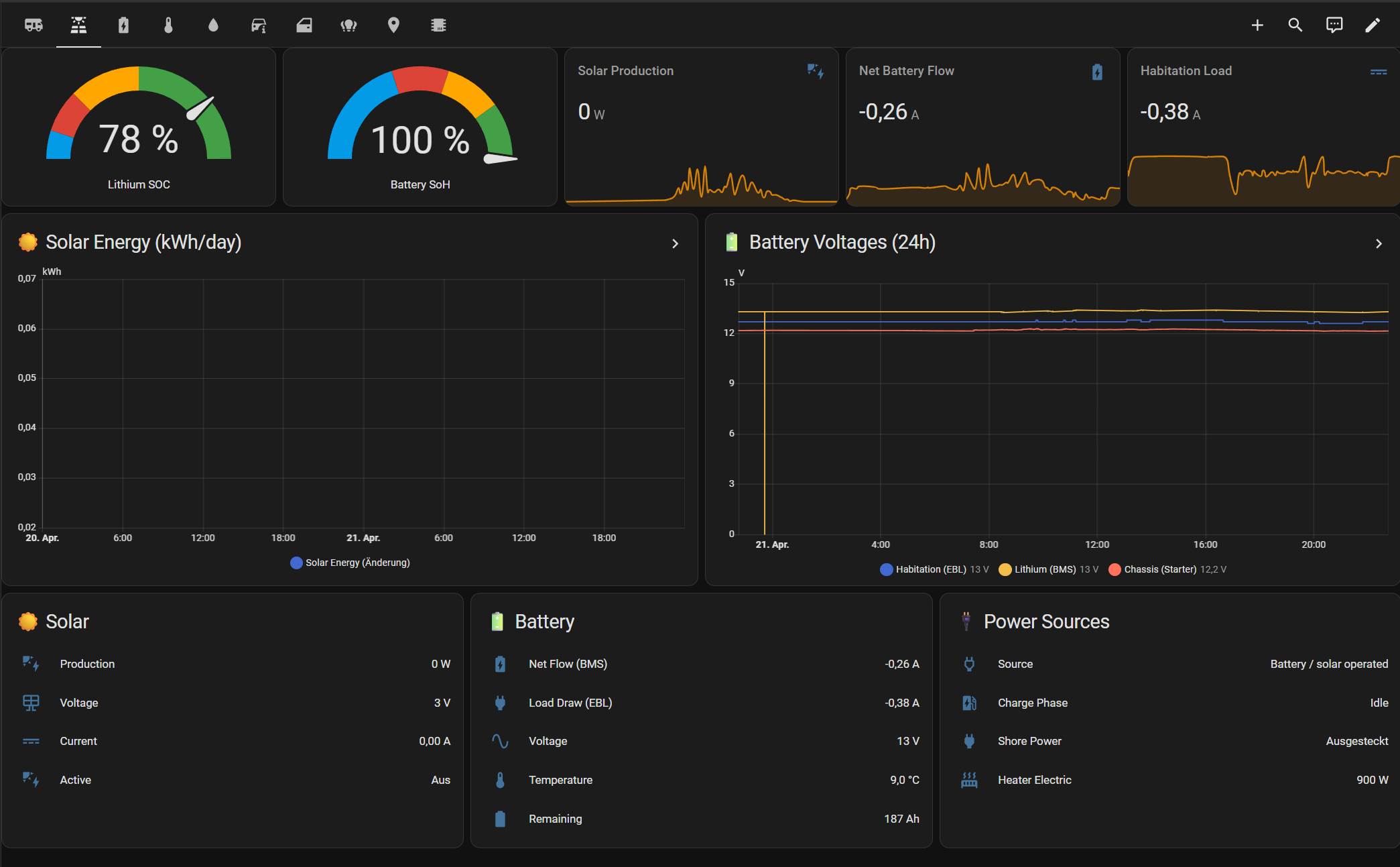
Task: Open the water drop tab
Action: (x=213, y=25)
